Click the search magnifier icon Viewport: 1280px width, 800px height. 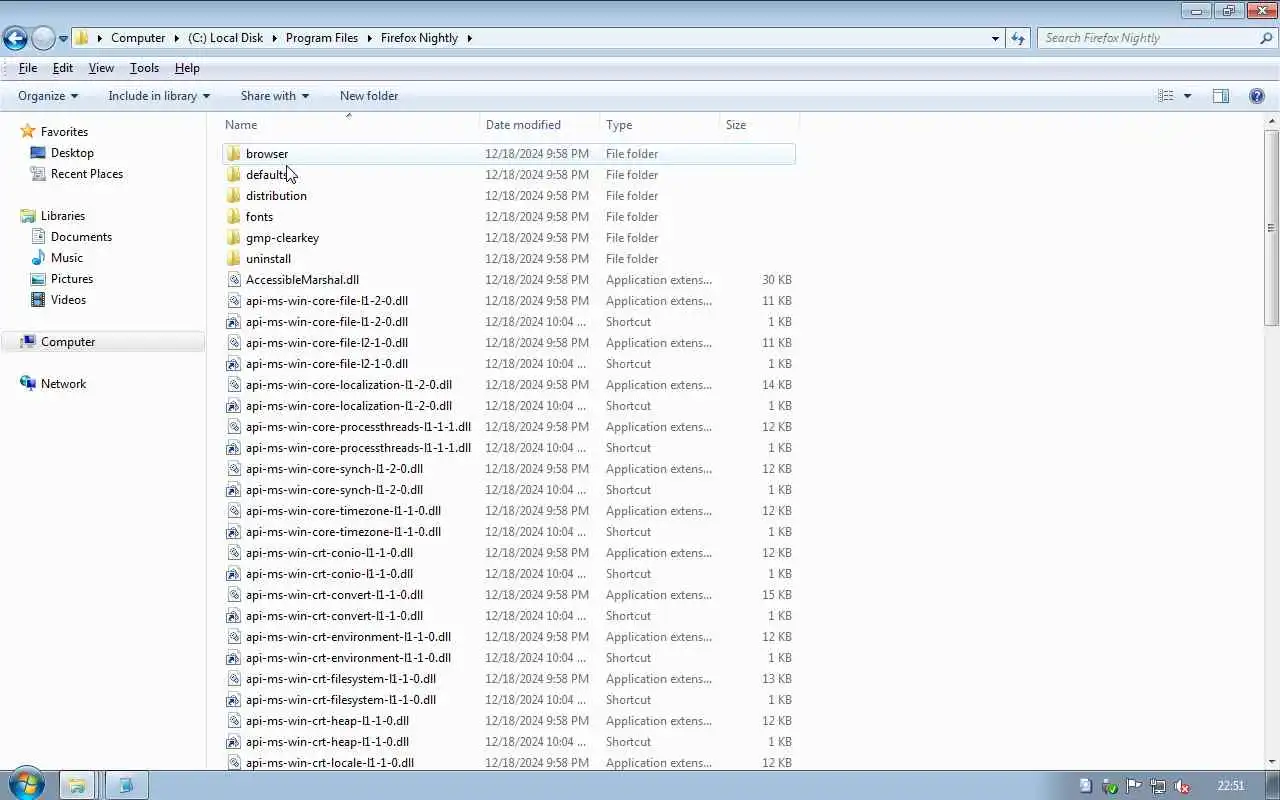click(1266, 38)
